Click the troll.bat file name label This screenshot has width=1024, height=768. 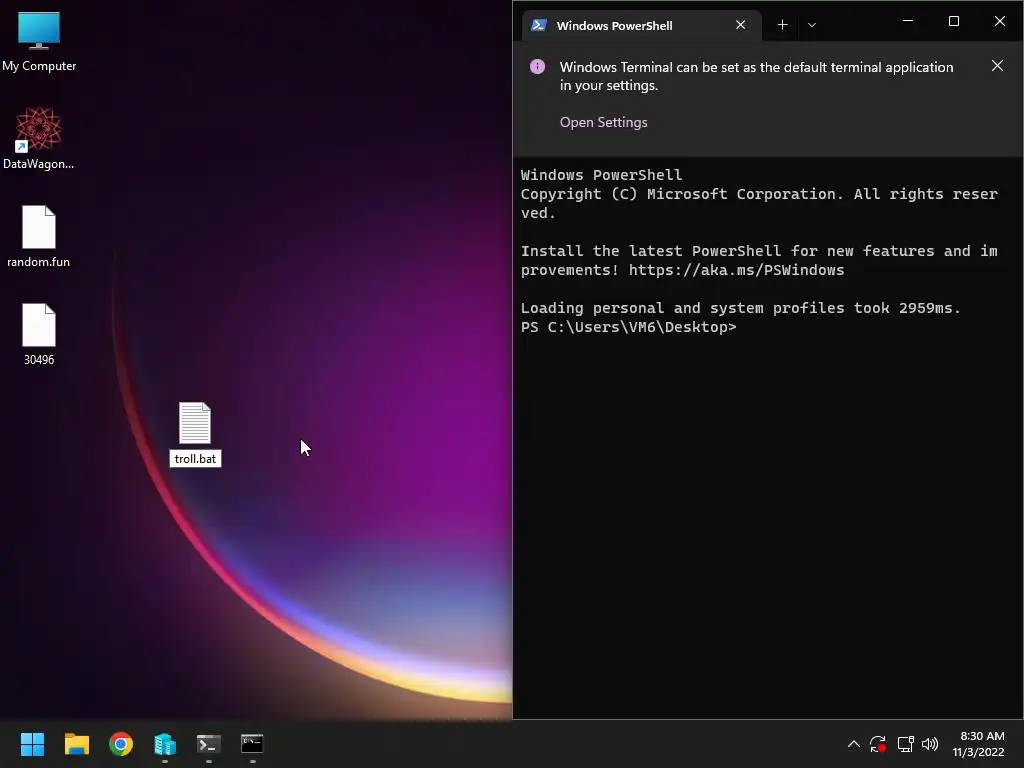coord(195,459)
